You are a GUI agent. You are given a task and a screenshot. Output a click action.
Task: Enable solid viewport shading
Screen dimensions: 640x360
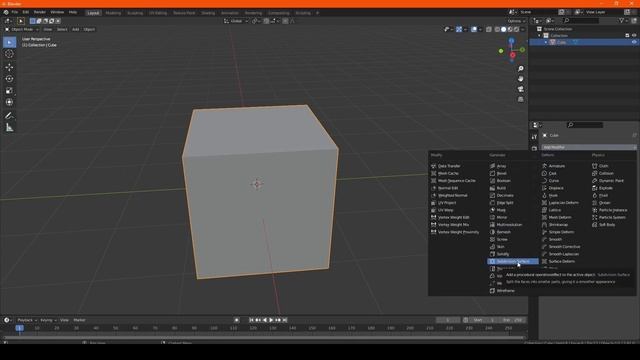[x=503, y=29]
